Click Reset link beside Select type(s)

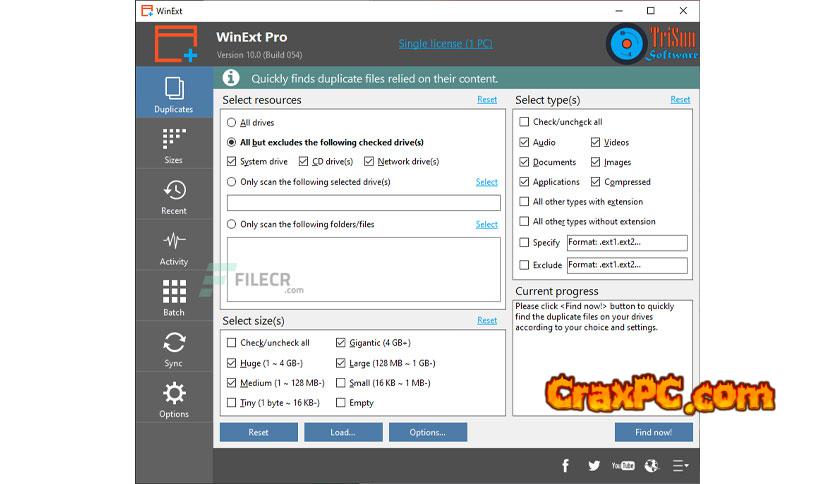point(680,100)
